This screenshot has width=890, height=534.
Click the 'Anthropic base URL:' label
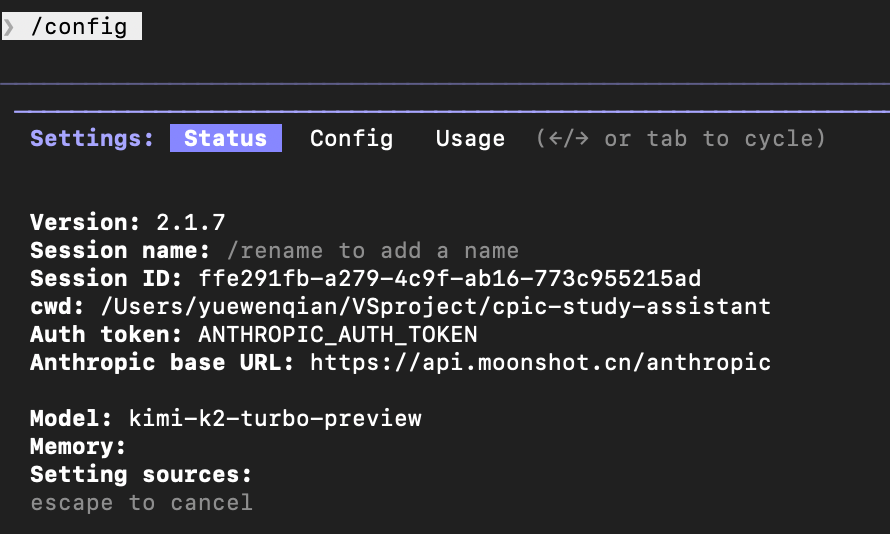(162, 362)
